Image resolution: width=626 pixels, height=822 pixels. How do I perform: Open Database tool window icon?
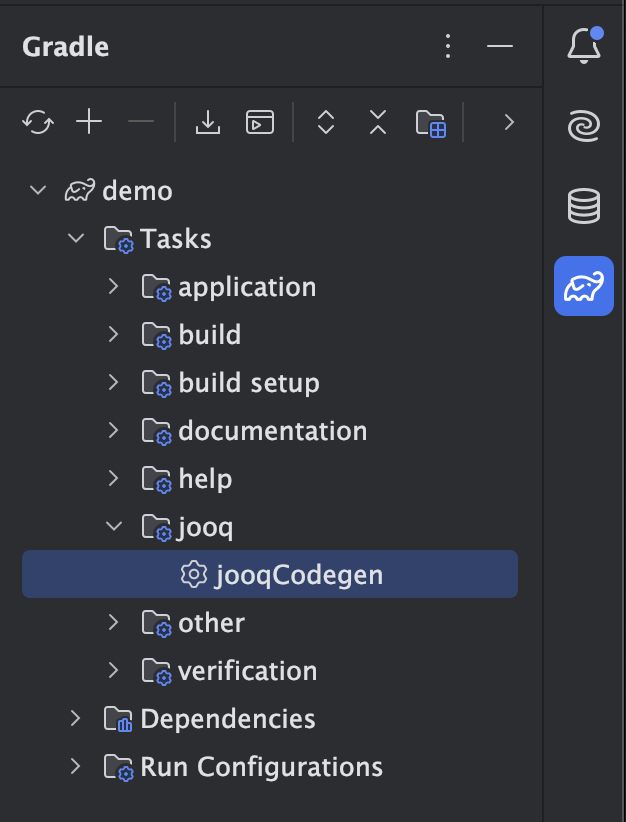pyautogui.click(x=584, y=206)
